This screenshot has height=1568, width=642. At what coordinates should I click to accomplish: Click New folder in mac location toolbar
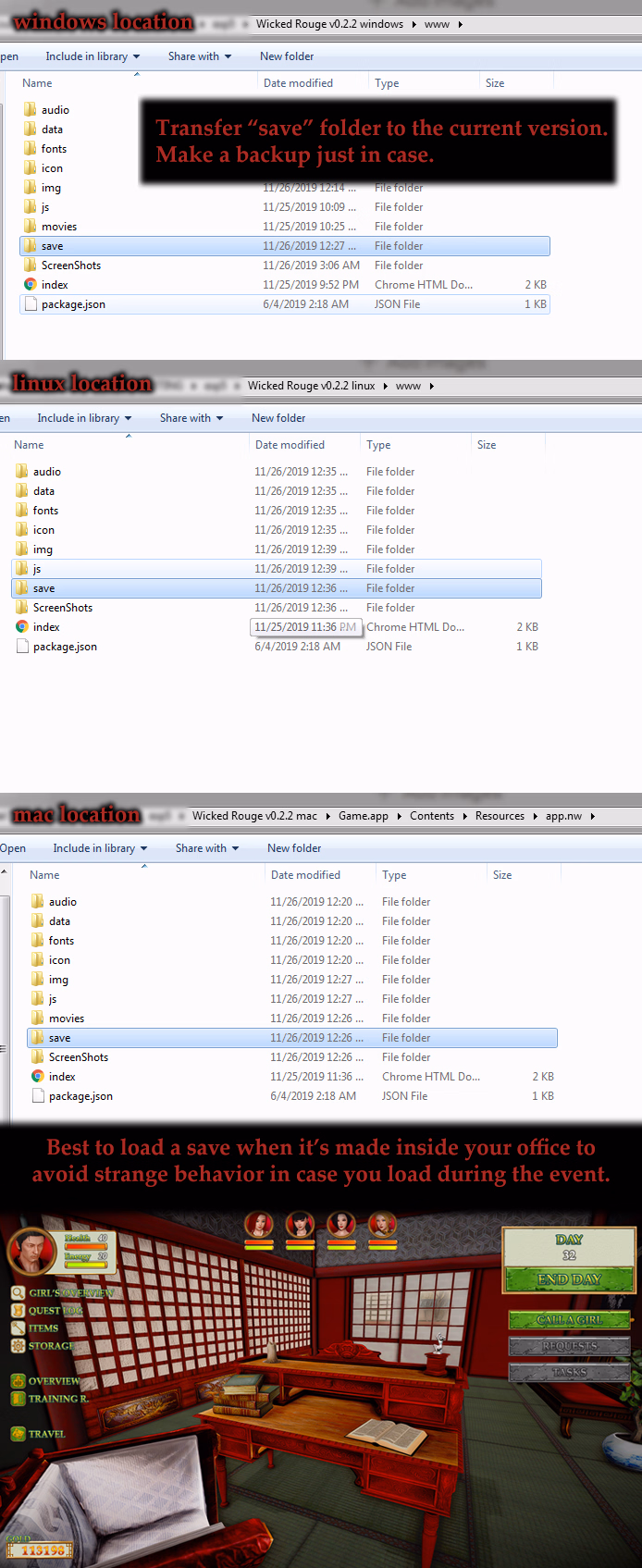tap(294, 848)
